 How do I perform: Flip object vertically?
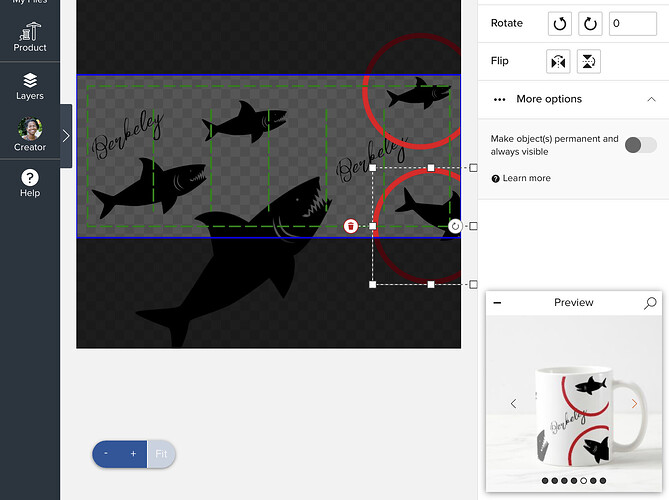tap(589, 61)
